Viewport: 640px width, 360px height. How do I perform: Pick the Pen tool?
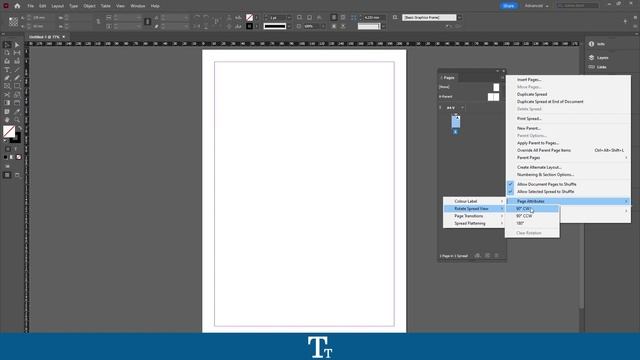click(x=7, y=78)
